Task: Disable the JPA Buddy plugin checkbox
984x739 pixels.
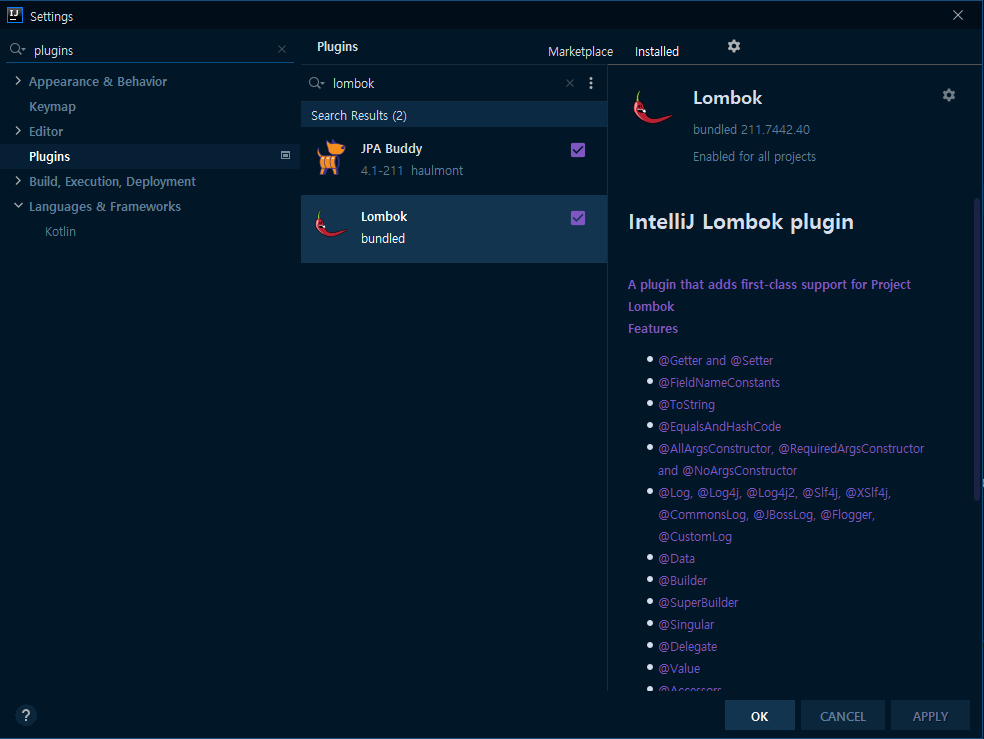Action: click(578, 150)
